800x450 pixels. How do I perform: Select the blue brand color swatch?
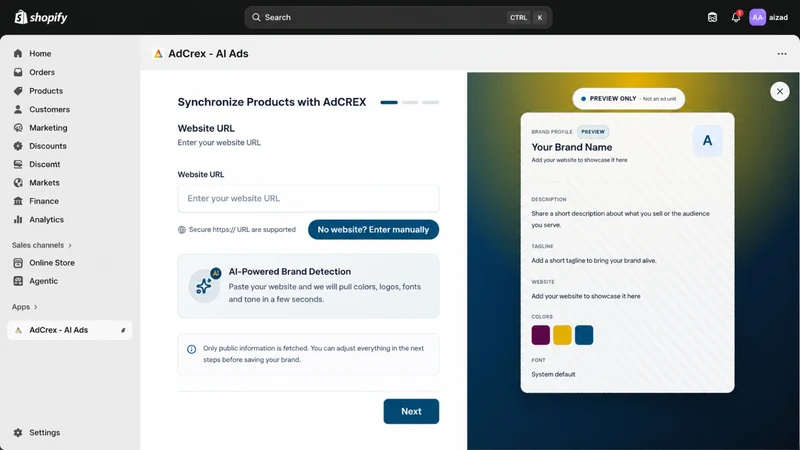[x=584, y=335]
